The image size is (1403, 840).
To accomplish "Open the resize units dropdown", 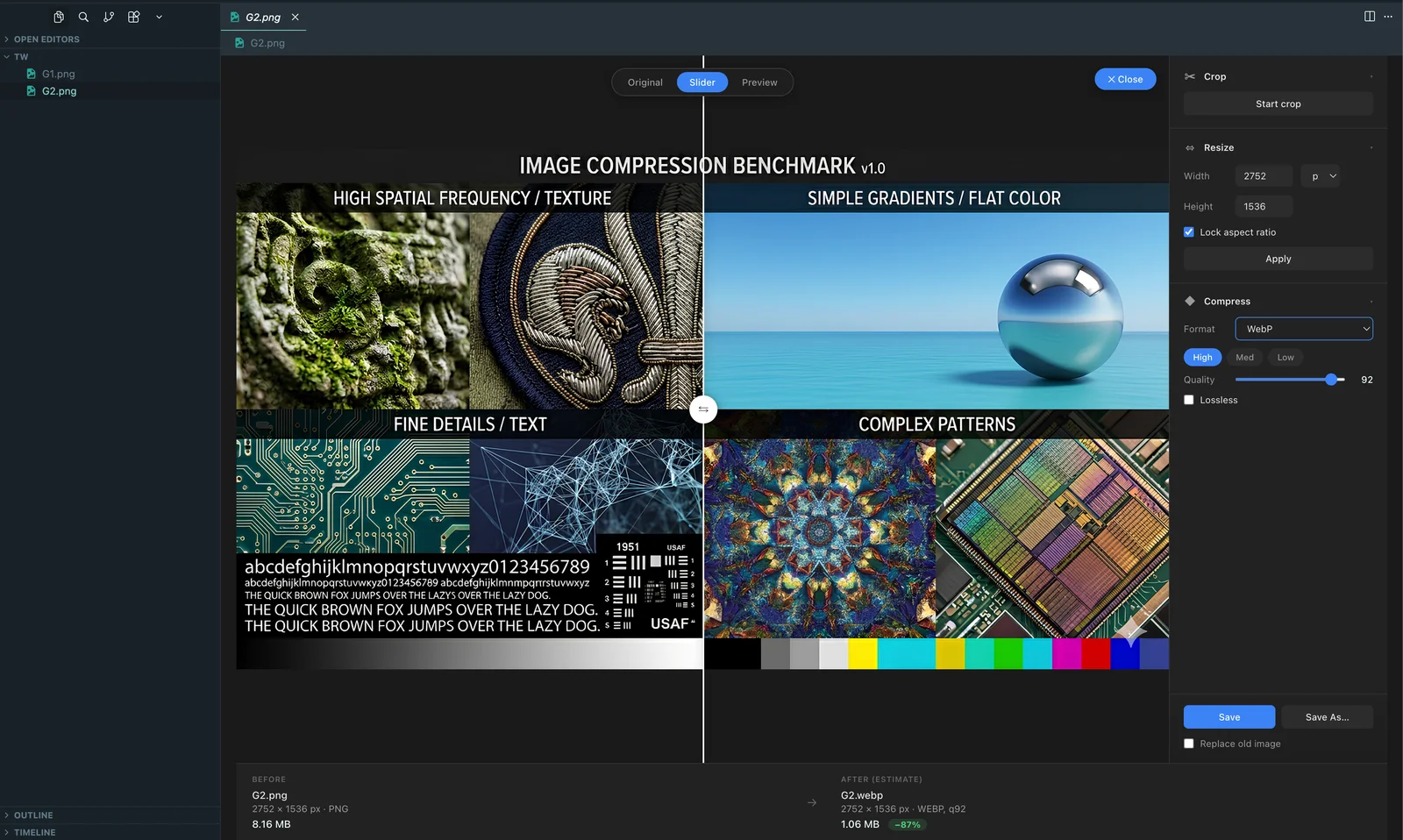I will point(1320,175).
